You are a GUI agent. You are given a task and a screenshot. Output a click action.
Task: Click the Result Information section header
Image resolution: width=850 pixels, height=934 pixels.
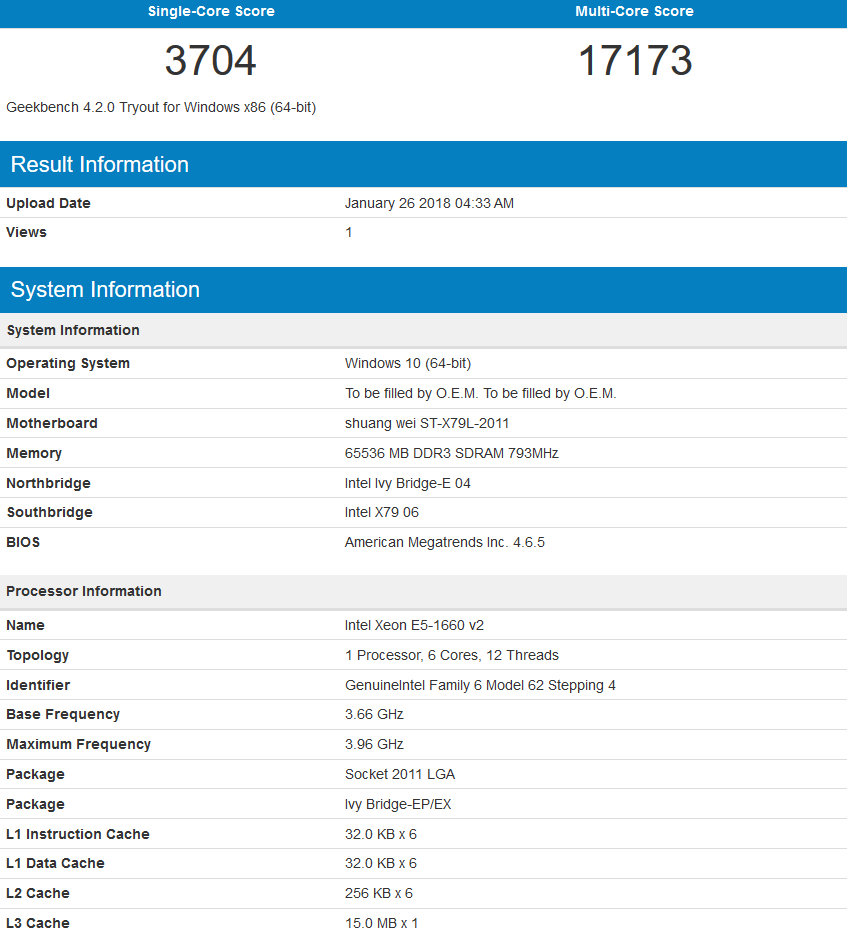[x=424, y=164]
